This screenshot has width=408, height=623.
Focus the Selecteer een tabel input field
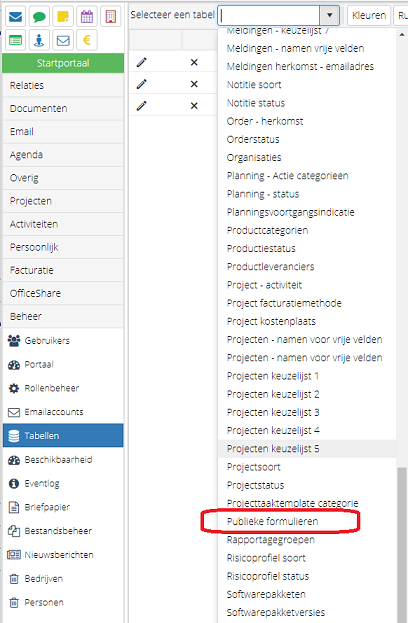(x=269, y=15)
